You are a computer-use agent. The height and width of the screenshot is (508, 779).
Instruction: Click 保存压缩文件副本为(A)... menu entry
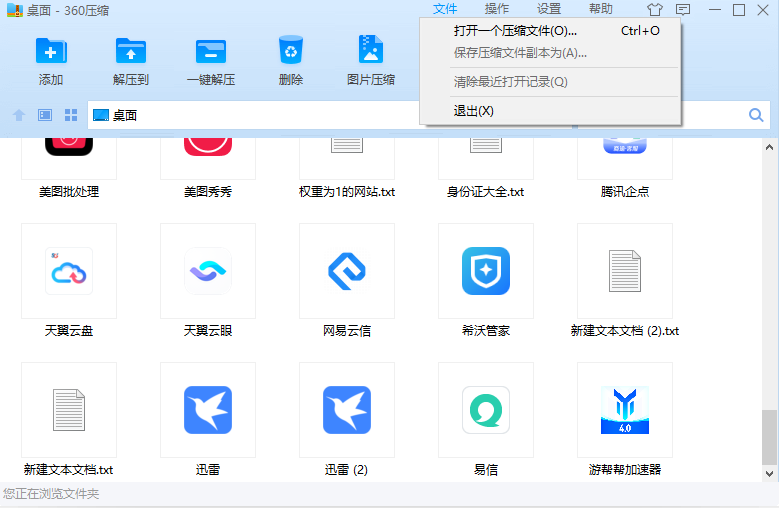[549, 53]
